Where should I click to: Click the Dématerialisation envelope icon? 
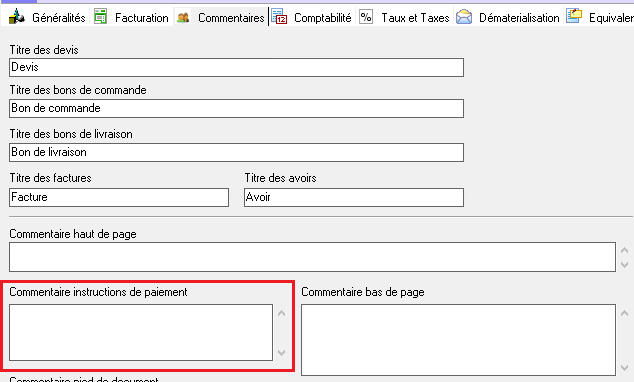pos(464,17)
